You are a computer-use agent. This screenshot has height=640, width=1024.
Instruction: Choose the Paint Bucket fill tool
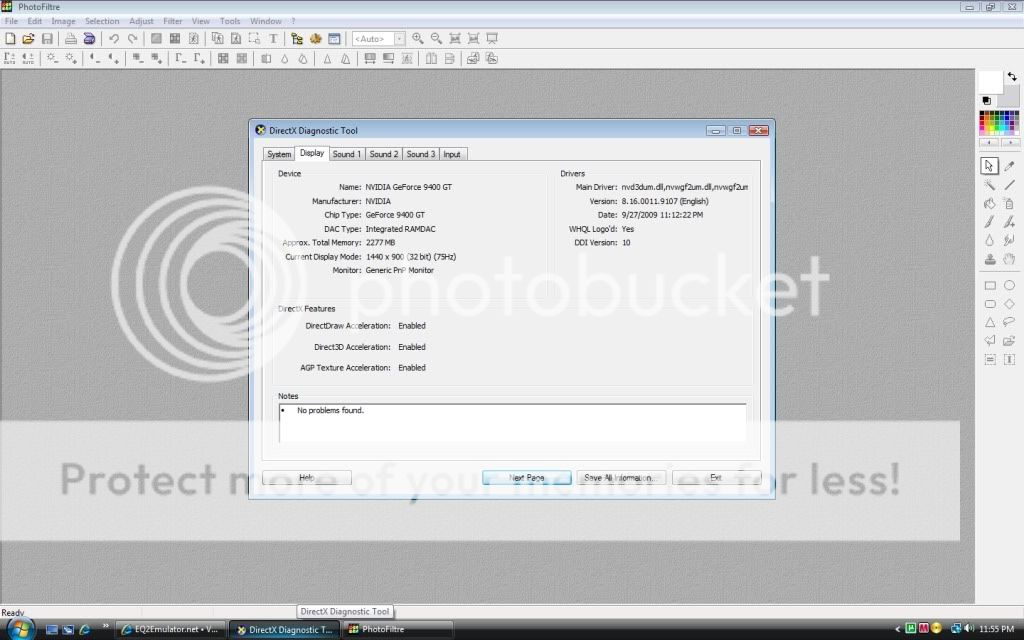click(989, 203)
